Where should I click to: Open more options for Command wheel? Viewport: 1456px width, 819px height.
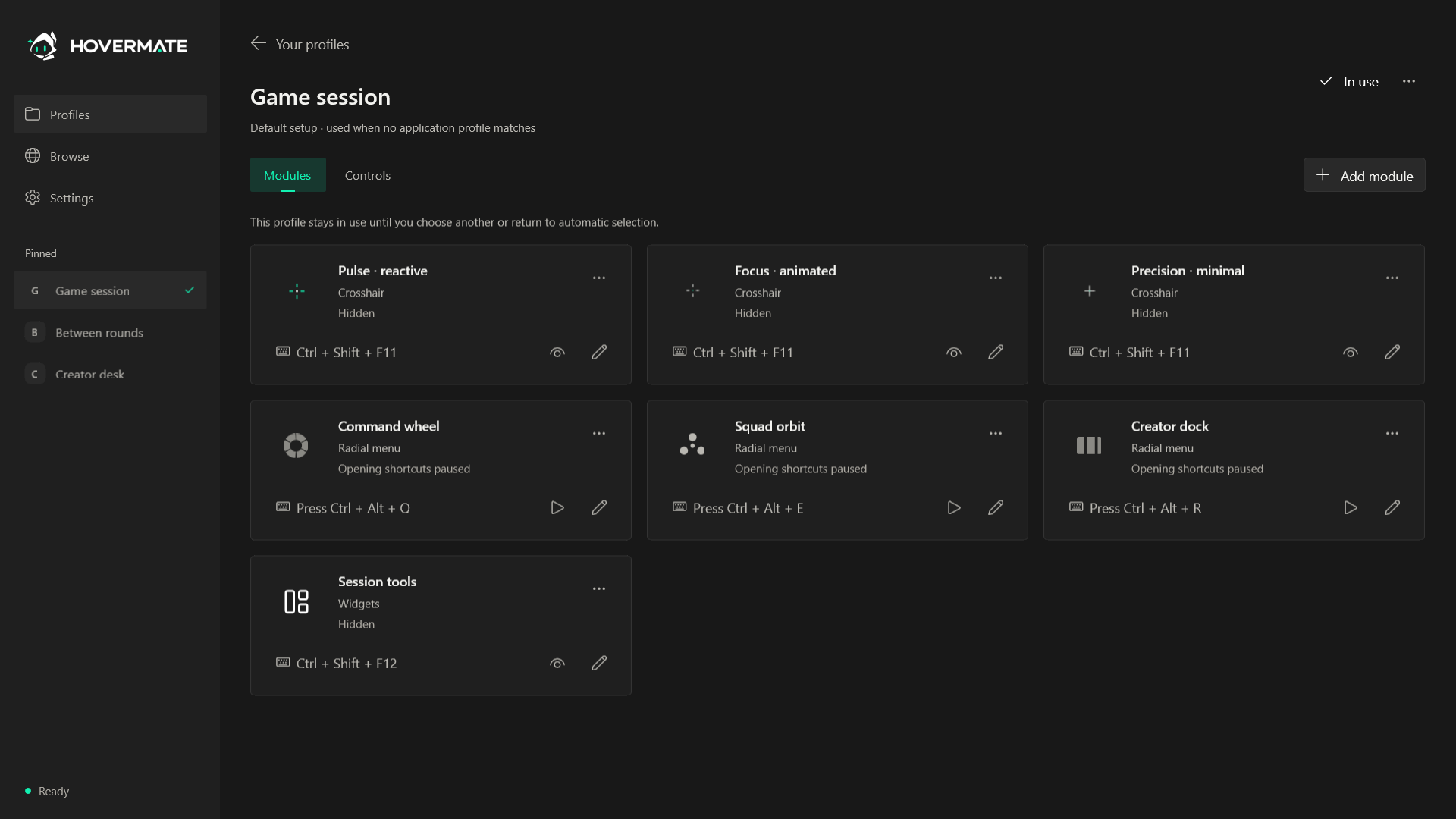[599, 433]
